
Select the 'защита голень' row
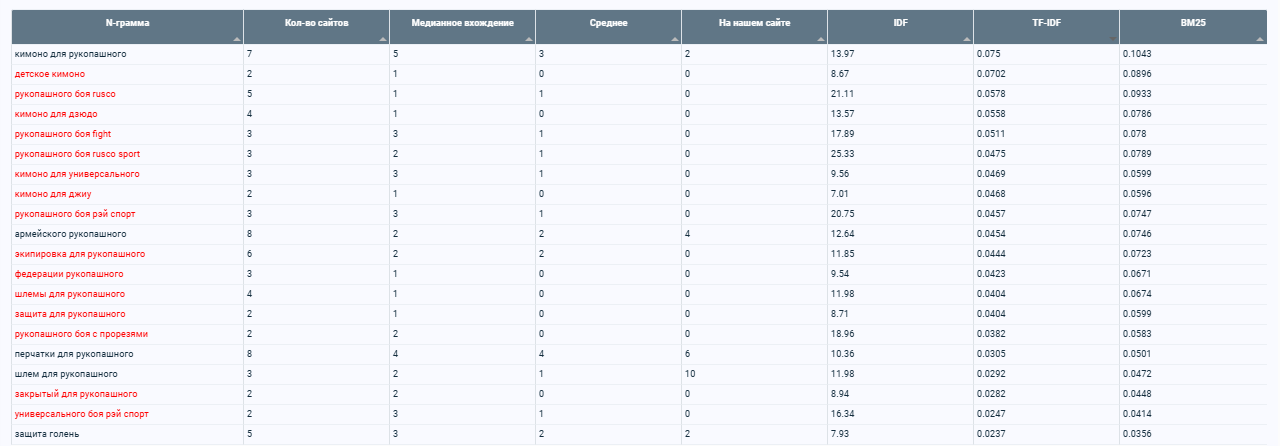pos(640,434)
